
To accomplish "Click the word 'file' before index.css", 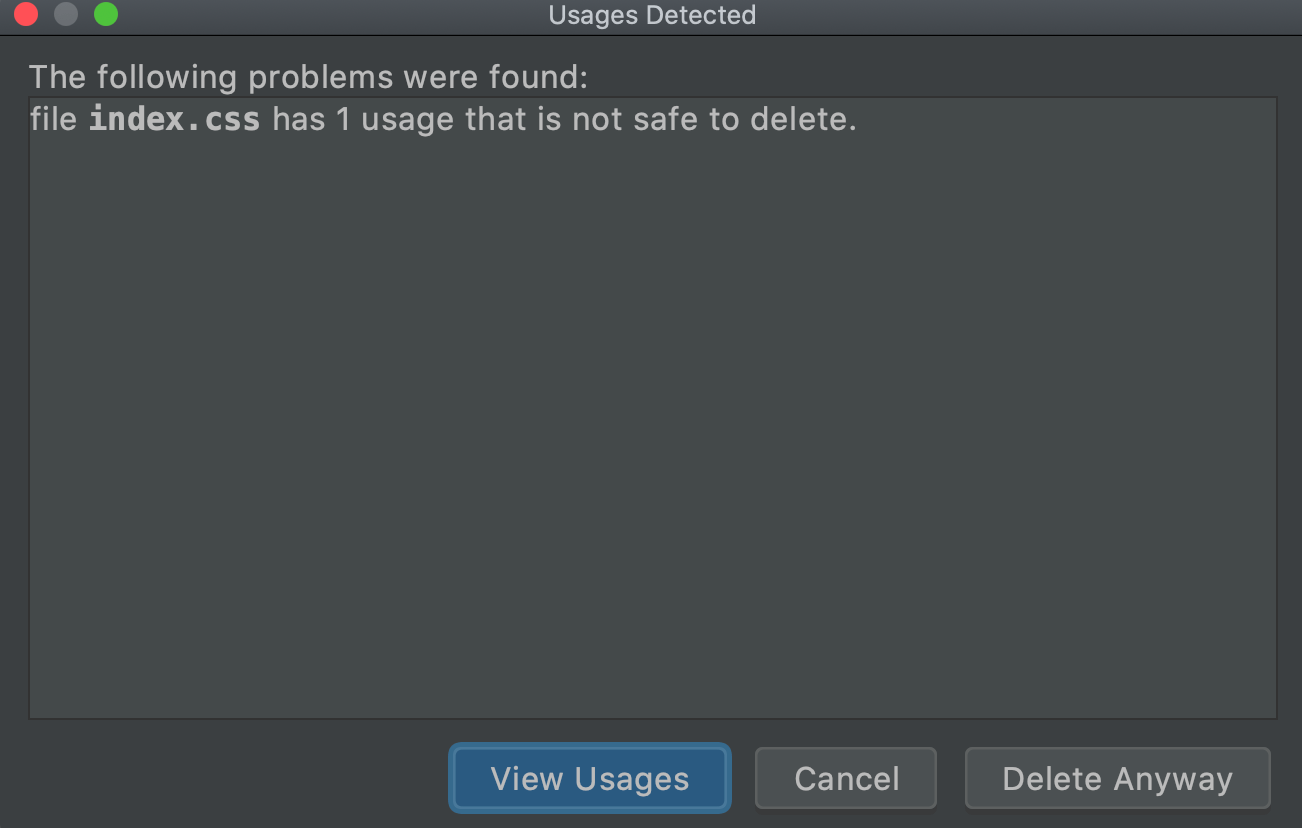I will (54, 120).
